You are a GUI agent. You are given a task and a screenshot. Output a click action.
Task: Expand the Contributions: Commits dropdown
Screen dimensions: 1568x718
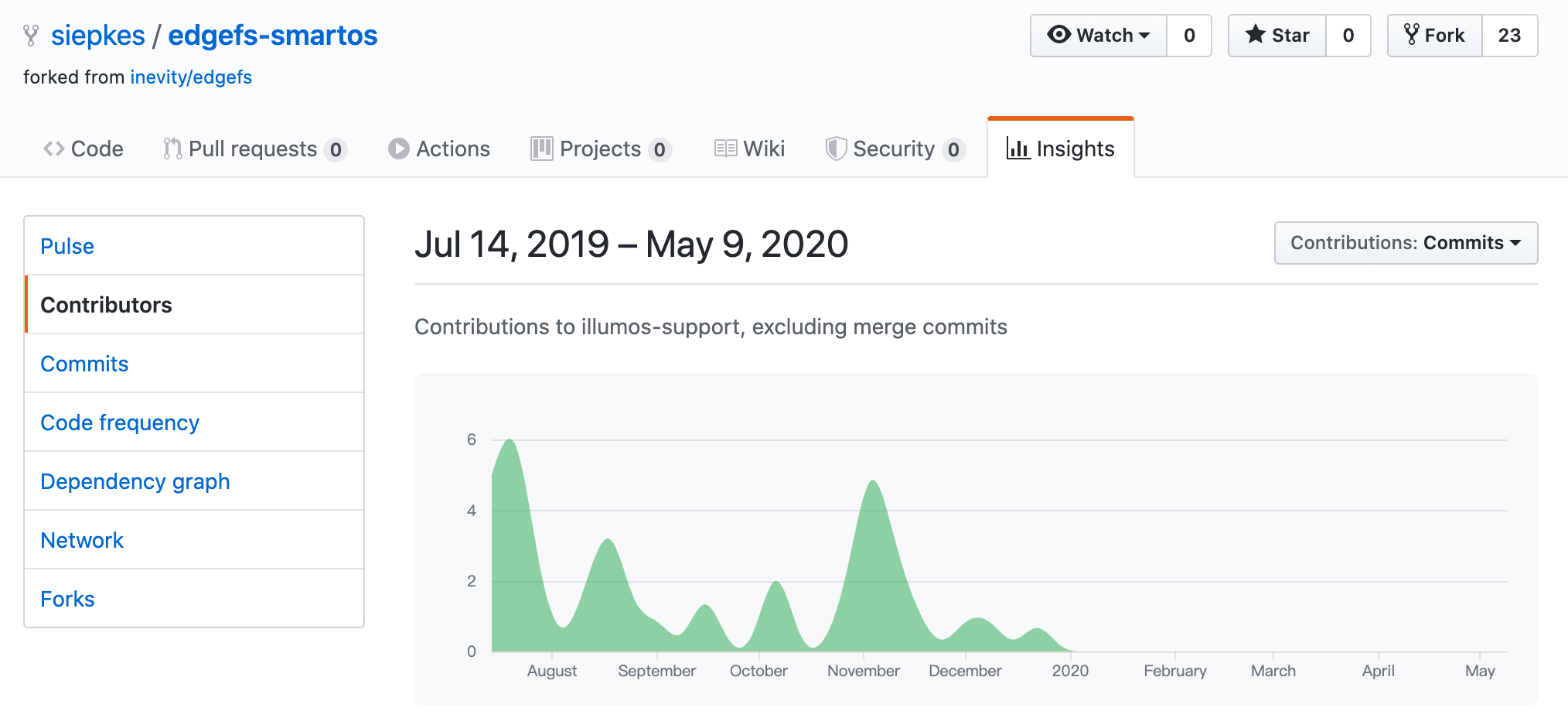point(1405,243)
